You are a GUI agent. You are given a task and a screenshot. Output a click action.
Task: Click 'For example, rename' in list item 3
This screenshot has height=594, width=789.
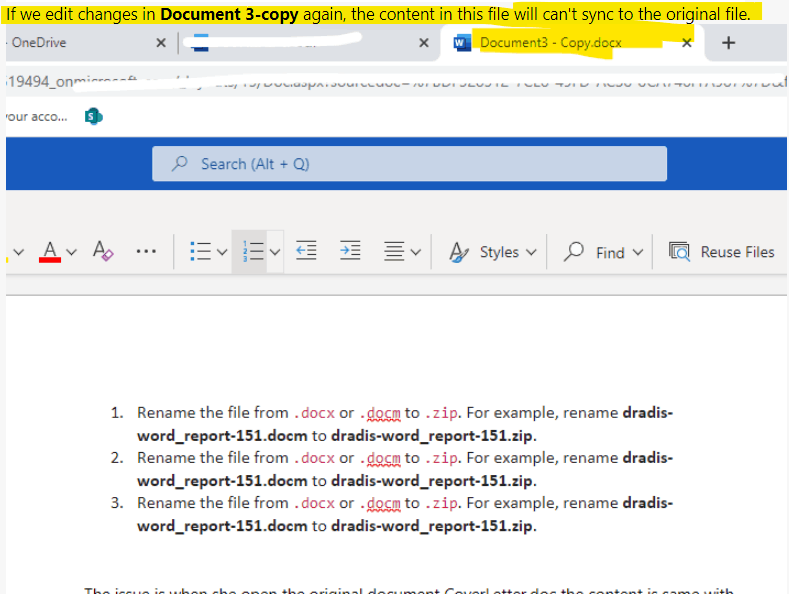point(542,503)
